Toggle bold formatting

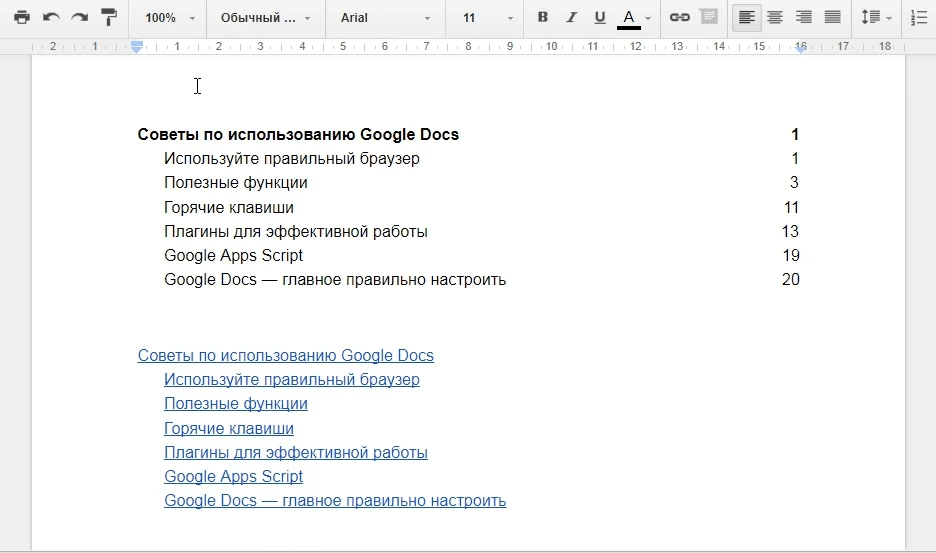[543, 18]
